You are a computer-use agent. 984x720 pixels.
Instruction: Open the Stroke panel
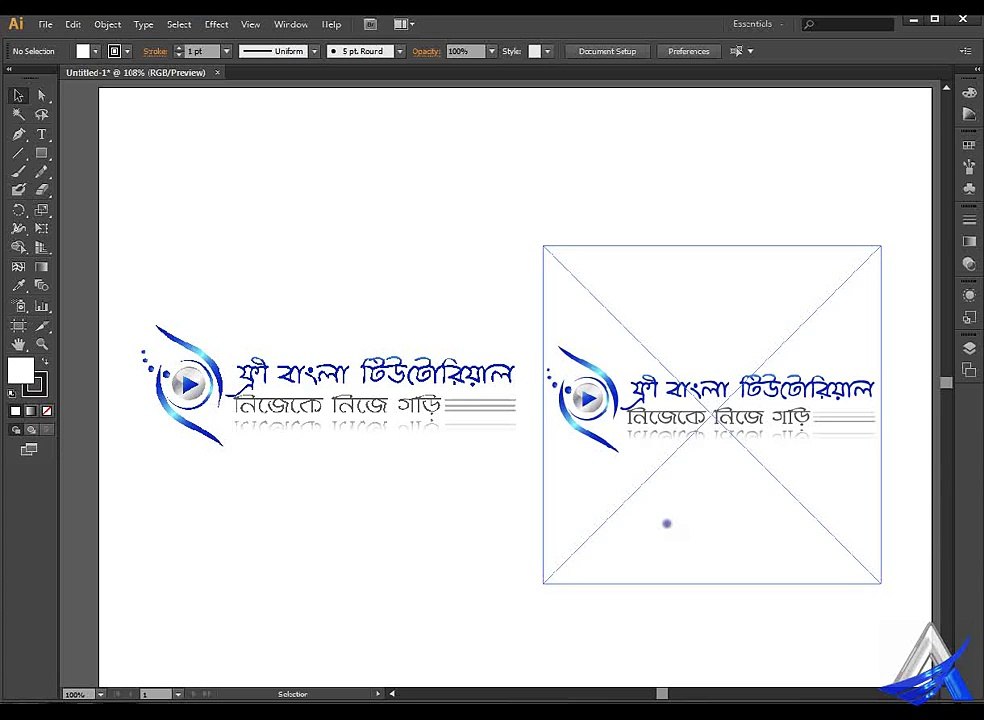969,220
